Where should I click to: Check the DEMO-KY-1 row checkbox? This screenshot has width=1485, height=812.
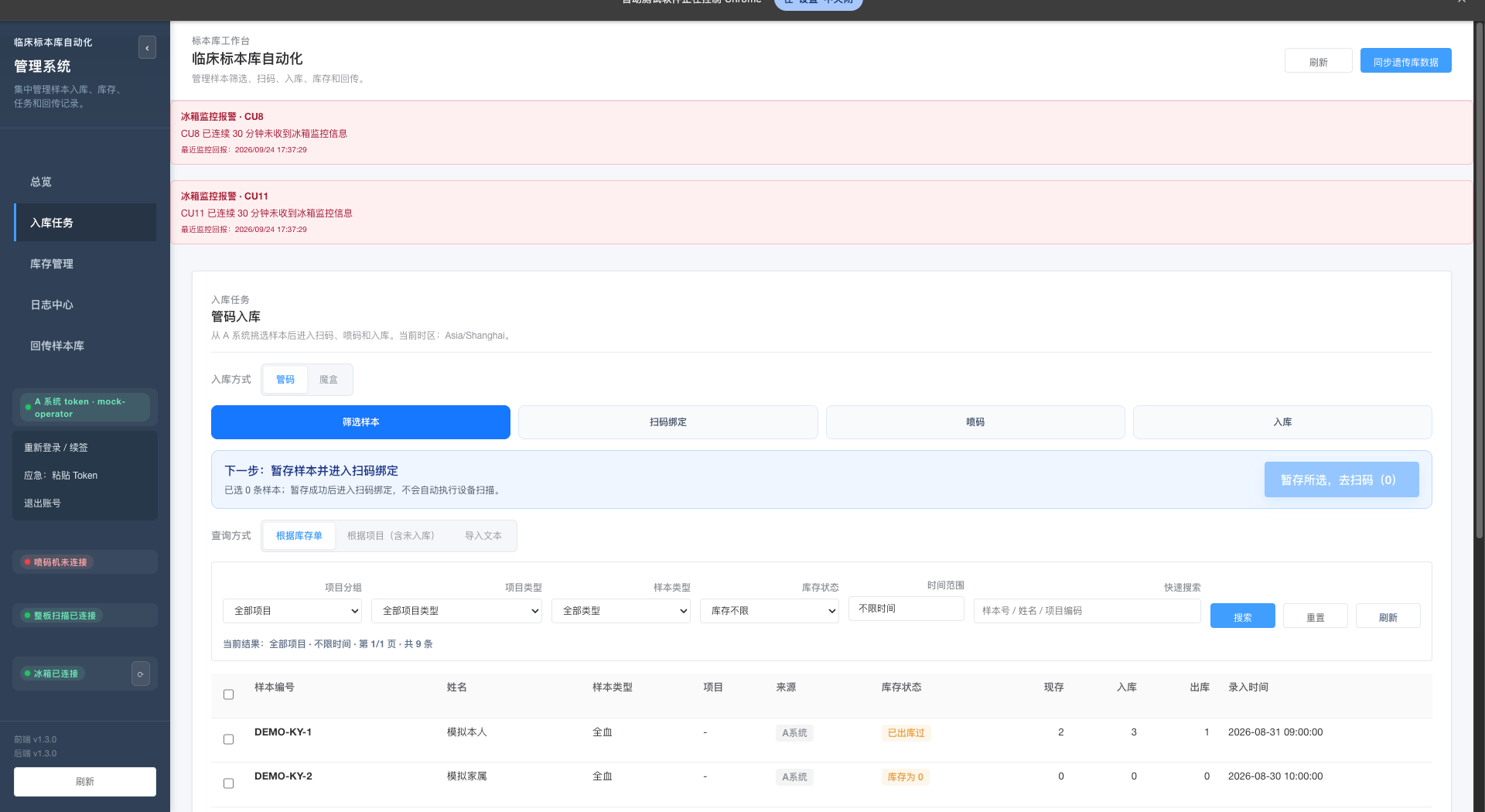[x=228, y=739]
